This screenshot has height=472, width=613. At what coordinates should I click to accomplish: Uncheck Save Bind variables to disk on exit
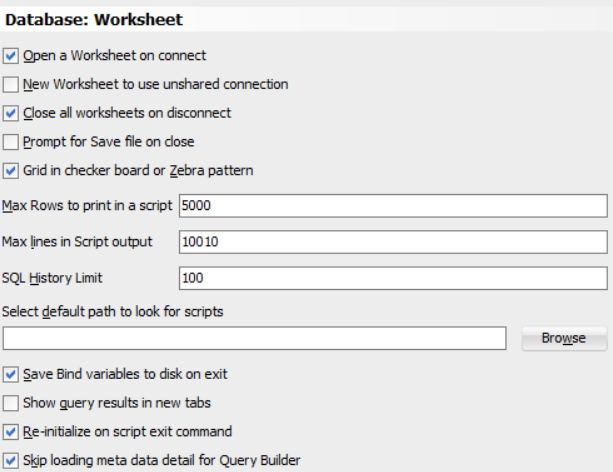click(x=11, y=374)
